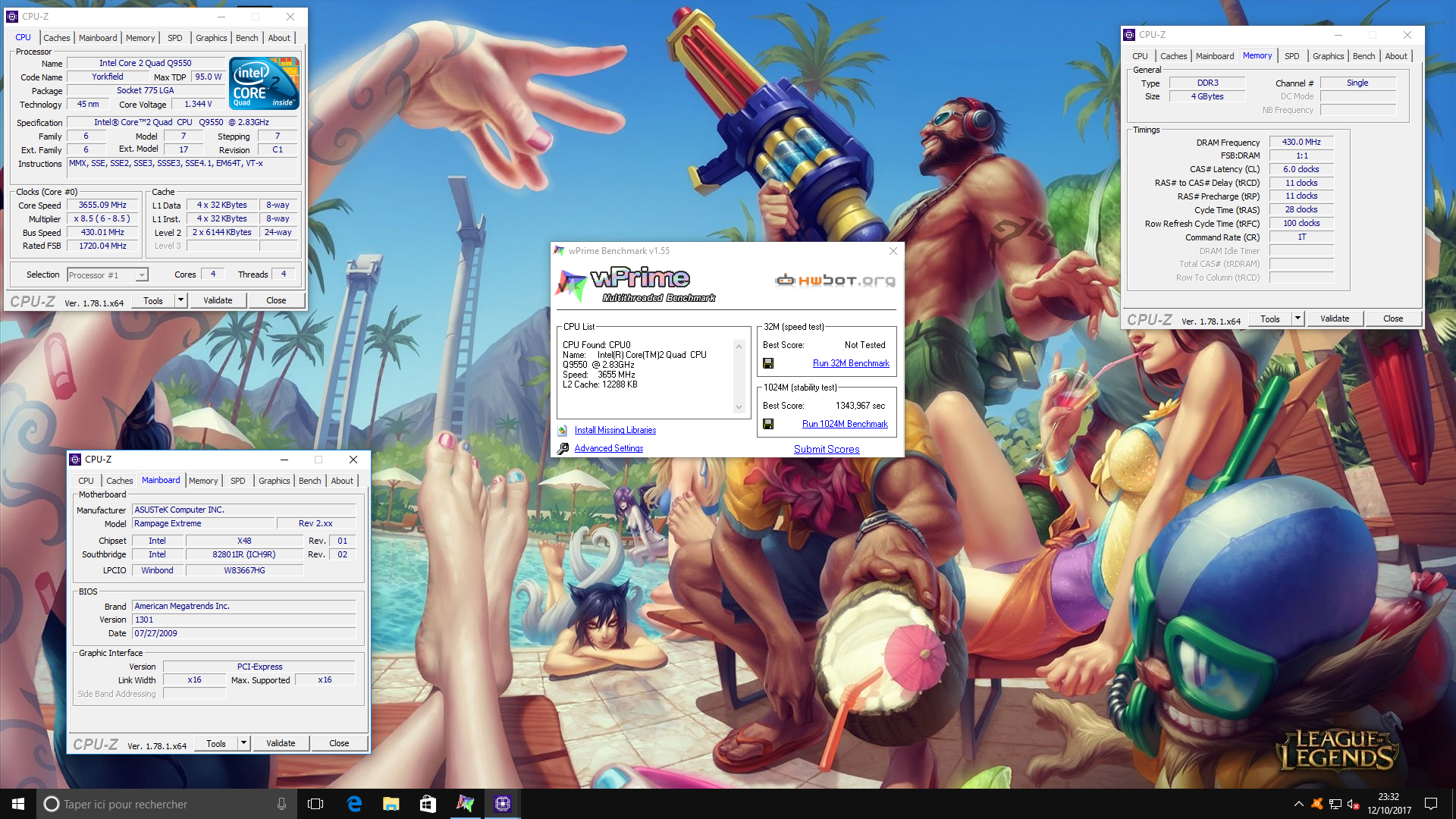Open Graphics tab in the CPU-Z Memory window

pos(1328,56)
